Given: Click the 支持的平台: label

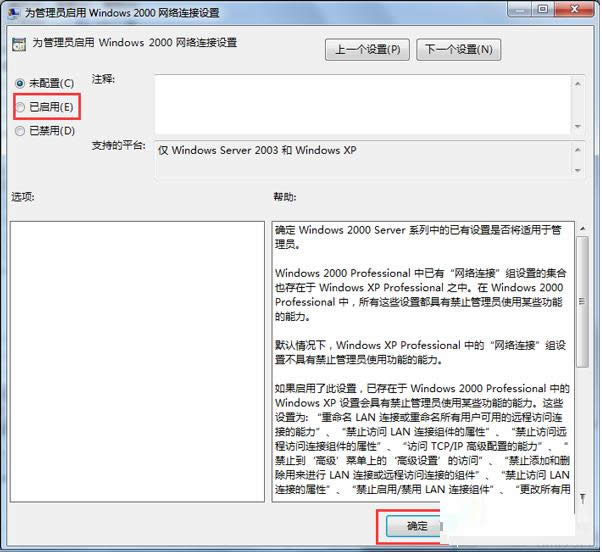Looking at the screenshot, I should [x=119, y=145].
